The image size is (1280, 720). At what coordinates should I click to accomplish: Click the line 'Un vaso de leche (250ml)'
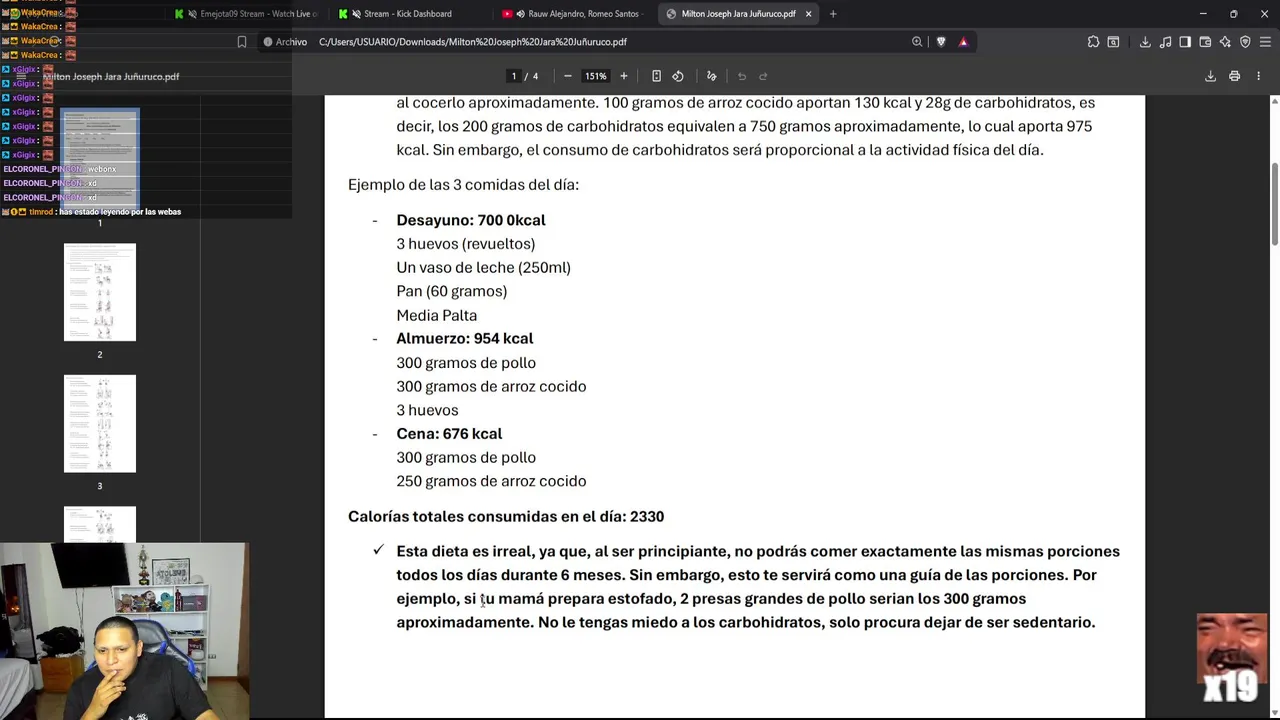(483, 267)
